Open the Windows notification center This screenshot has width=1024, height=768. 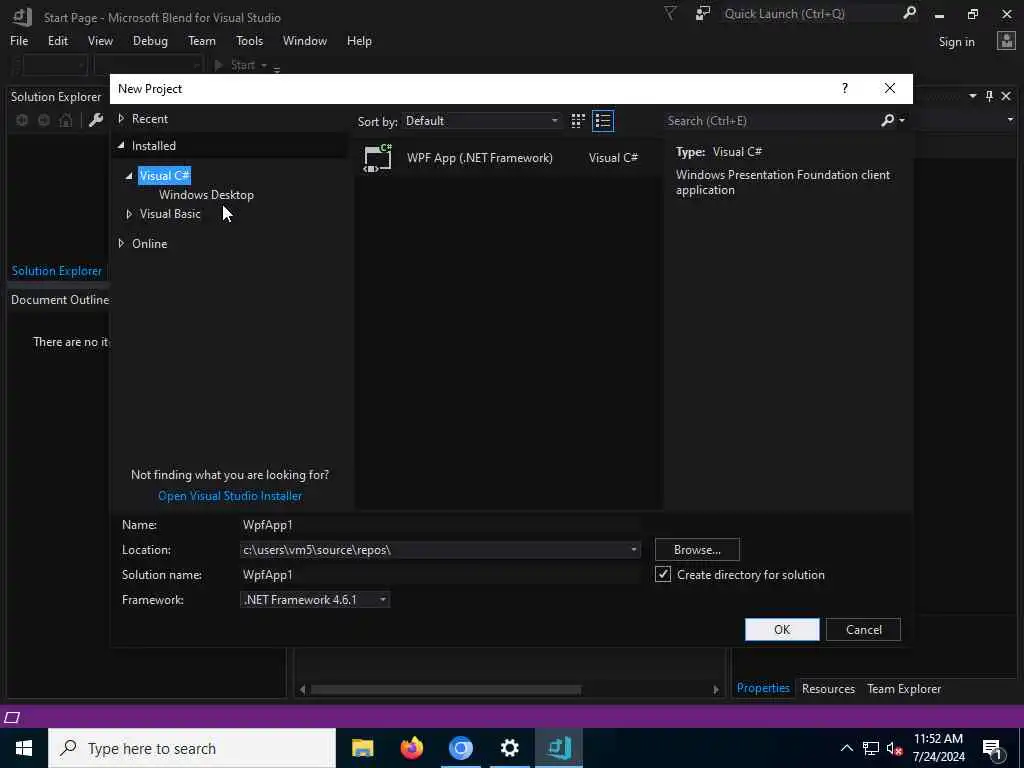(x=993, y=748)
